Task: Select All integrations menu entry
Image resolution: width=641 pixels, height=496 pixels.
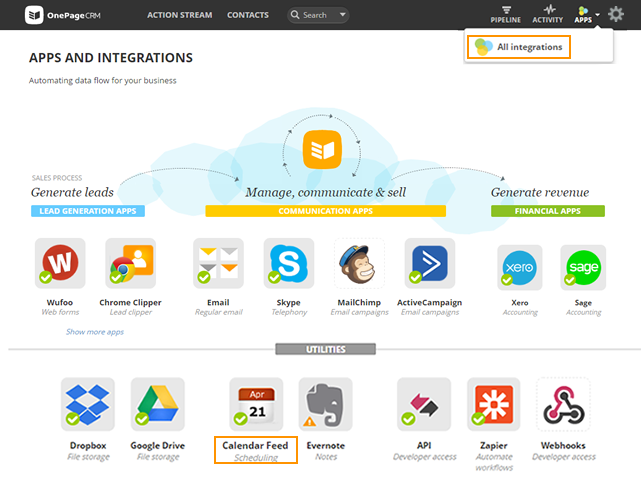Action: (519, 47)
